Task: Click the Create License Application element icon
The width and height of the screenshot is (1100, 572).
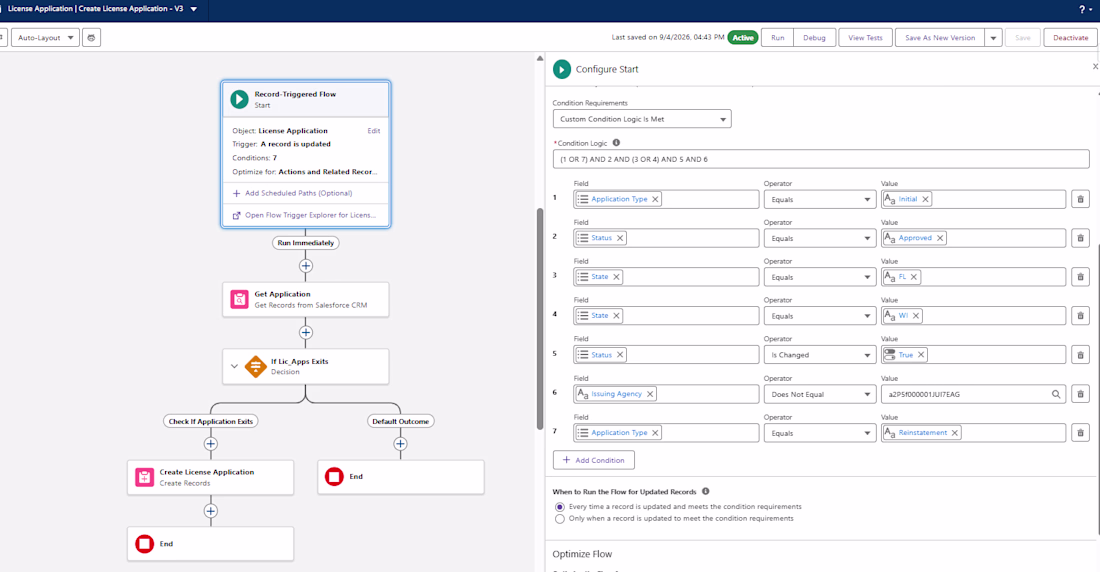Action: (145, 477)
